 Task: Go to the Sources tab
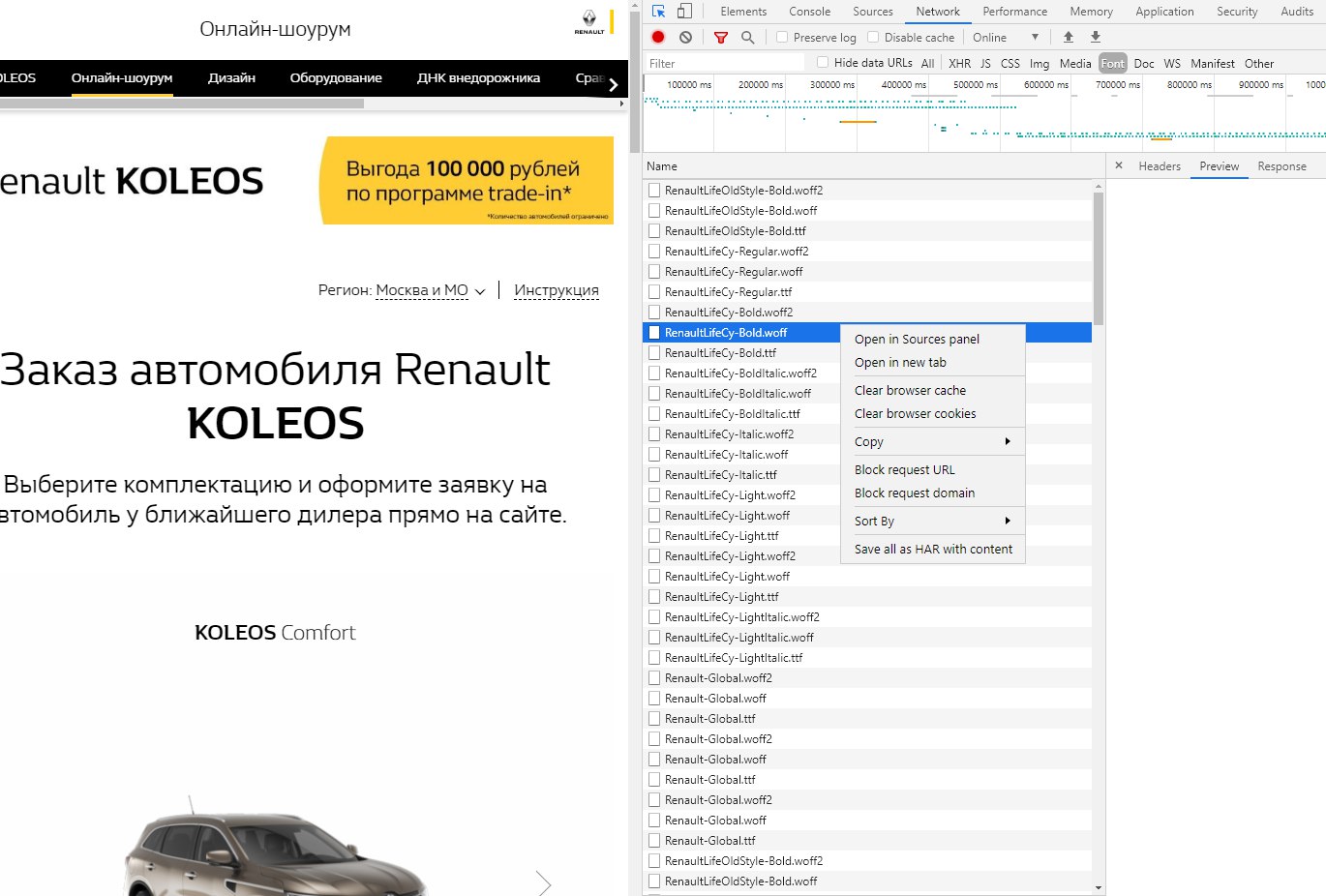873,12
